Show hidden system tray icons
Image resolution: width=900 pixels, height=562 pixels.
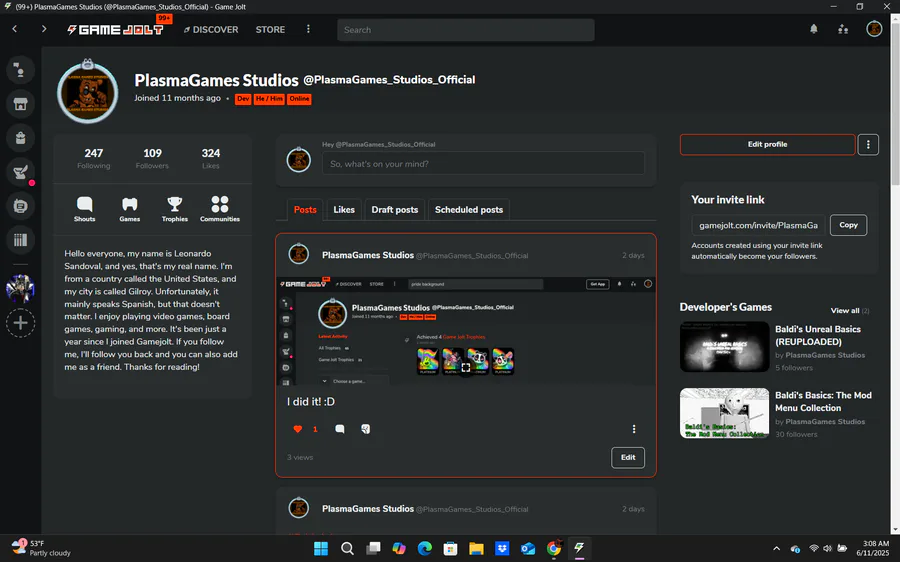tap(776, 549)
